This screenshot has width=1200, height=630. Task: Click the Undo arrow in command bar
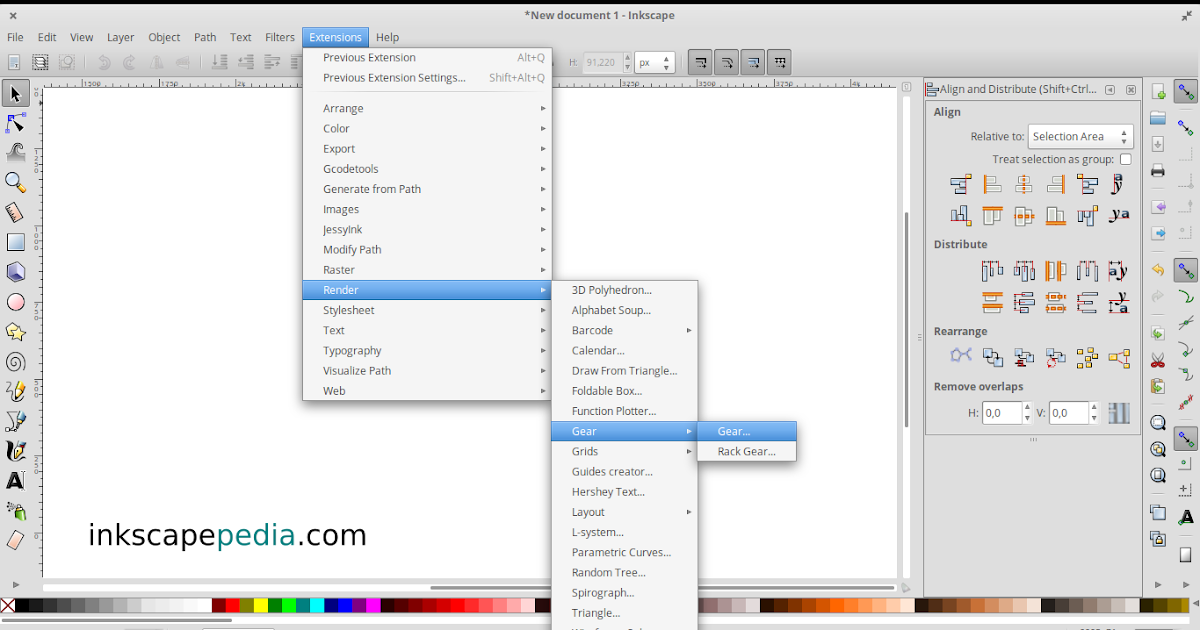pos(1158,270)
